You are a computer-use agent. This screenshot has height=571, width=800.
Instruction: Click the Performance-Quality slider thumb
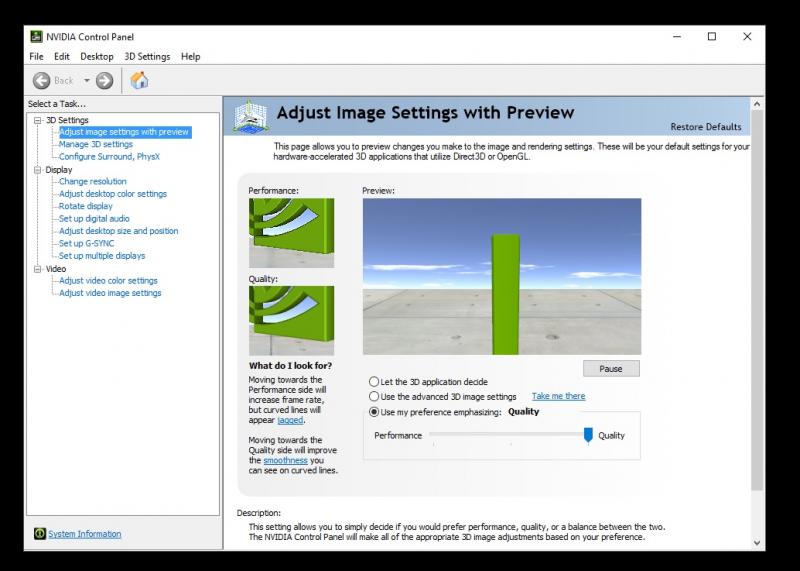[x=588, y=435]
